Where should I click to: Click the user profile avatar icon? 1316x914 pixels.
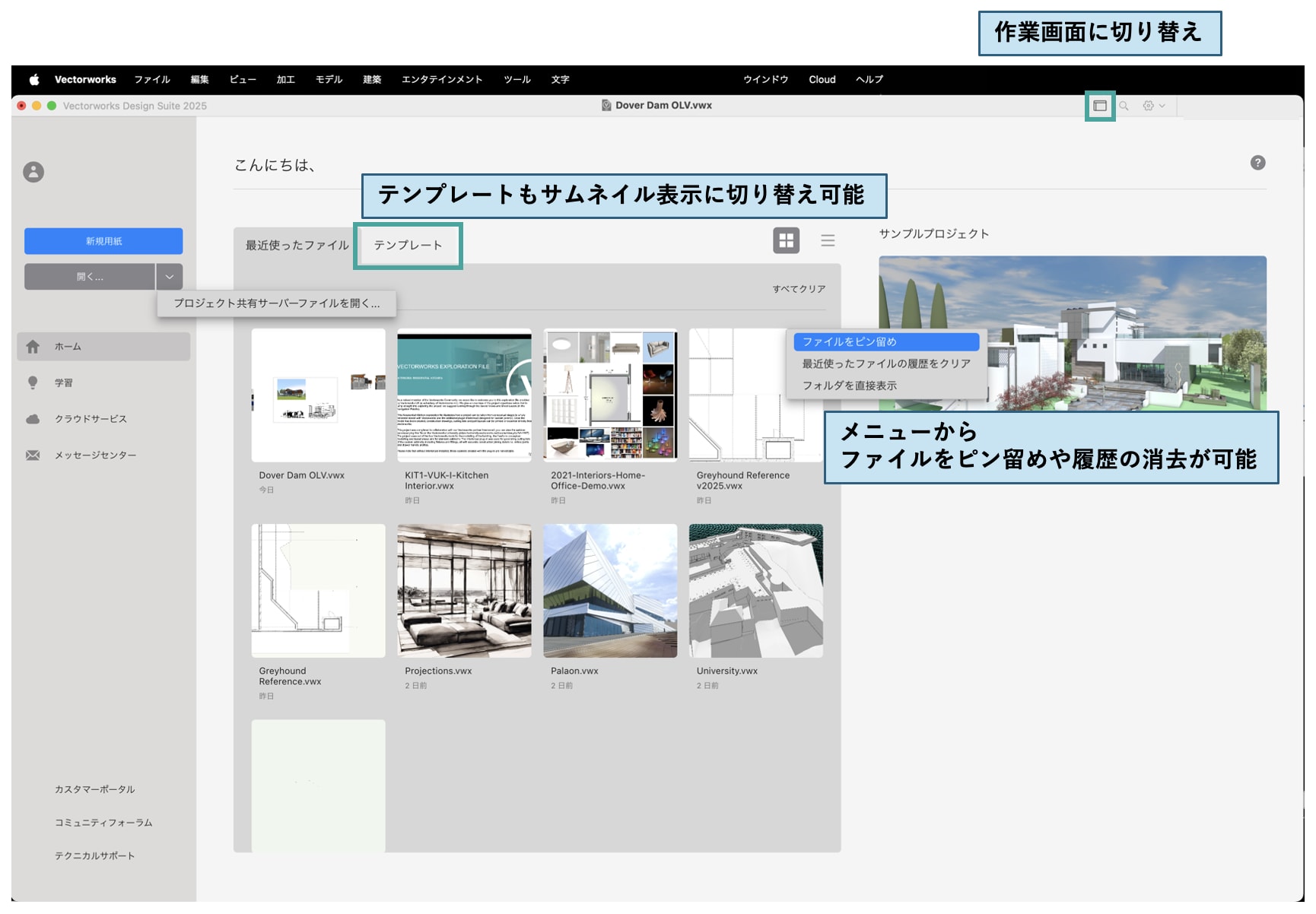click(33, 172)
